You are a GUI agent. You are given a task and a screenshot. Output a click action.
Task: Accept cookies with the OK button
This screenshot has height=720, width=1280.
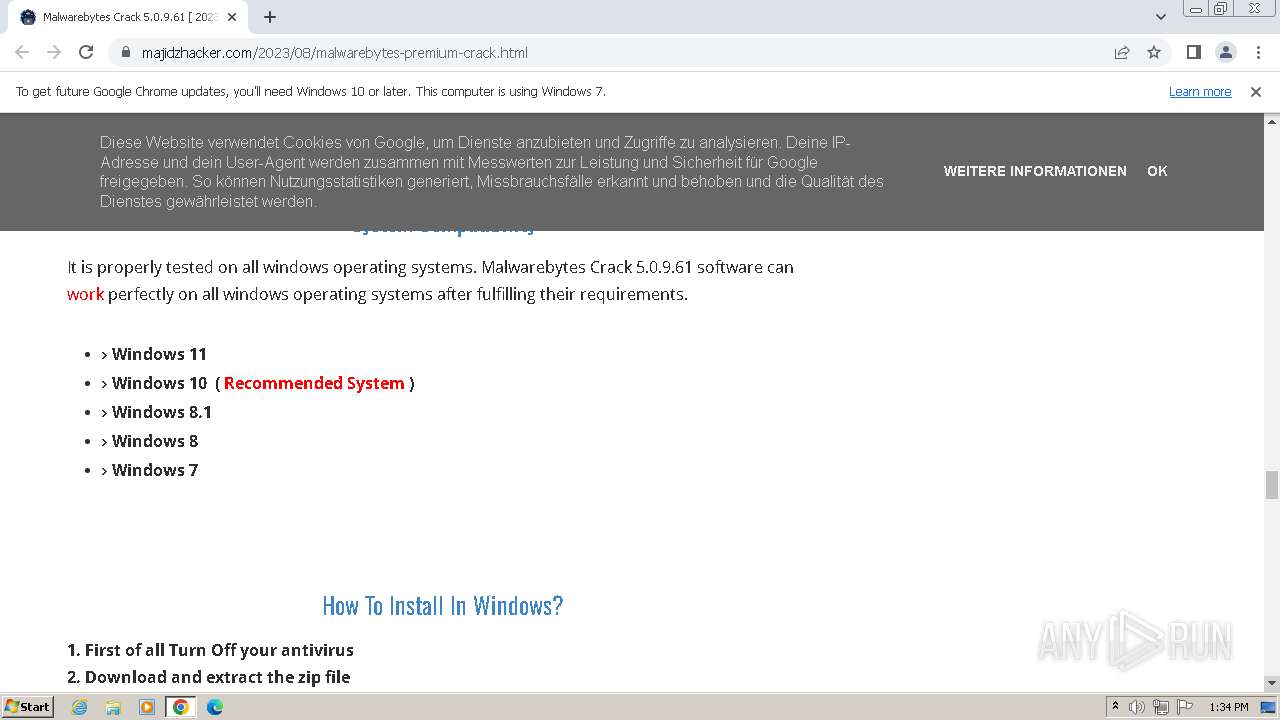point(1157,171)
